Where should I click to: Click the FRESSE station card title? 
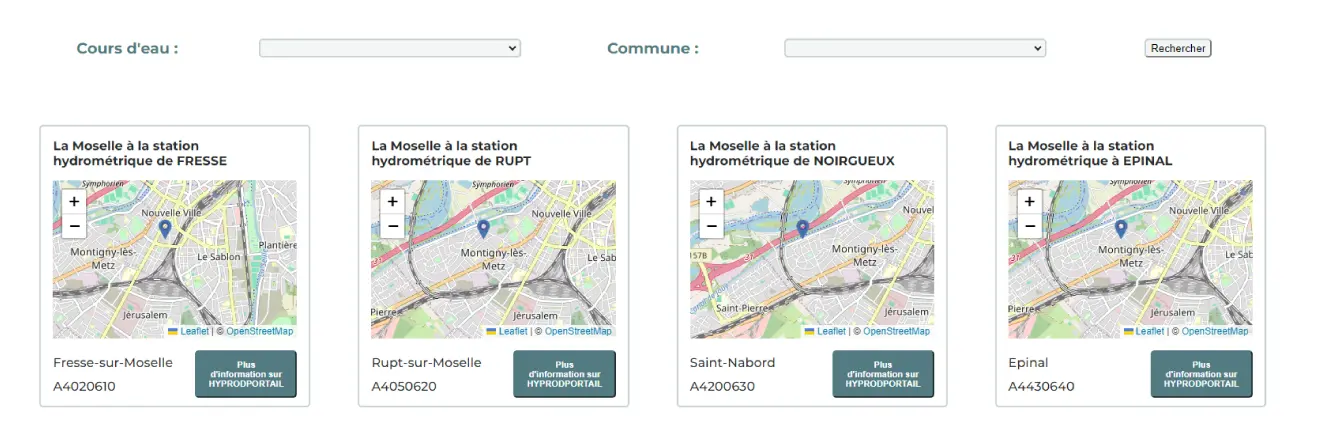[x=140, y=153]
